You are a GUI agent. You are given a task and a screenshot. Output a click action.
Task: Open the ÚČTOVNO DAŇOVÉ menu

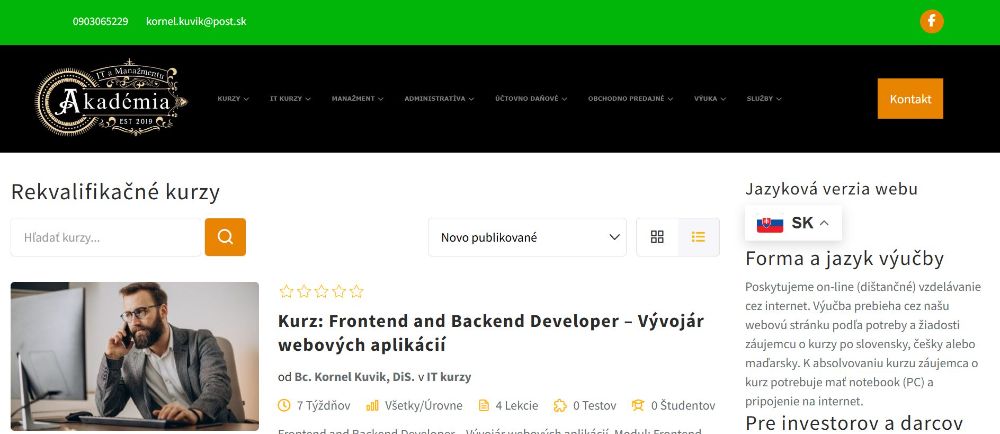531,99
